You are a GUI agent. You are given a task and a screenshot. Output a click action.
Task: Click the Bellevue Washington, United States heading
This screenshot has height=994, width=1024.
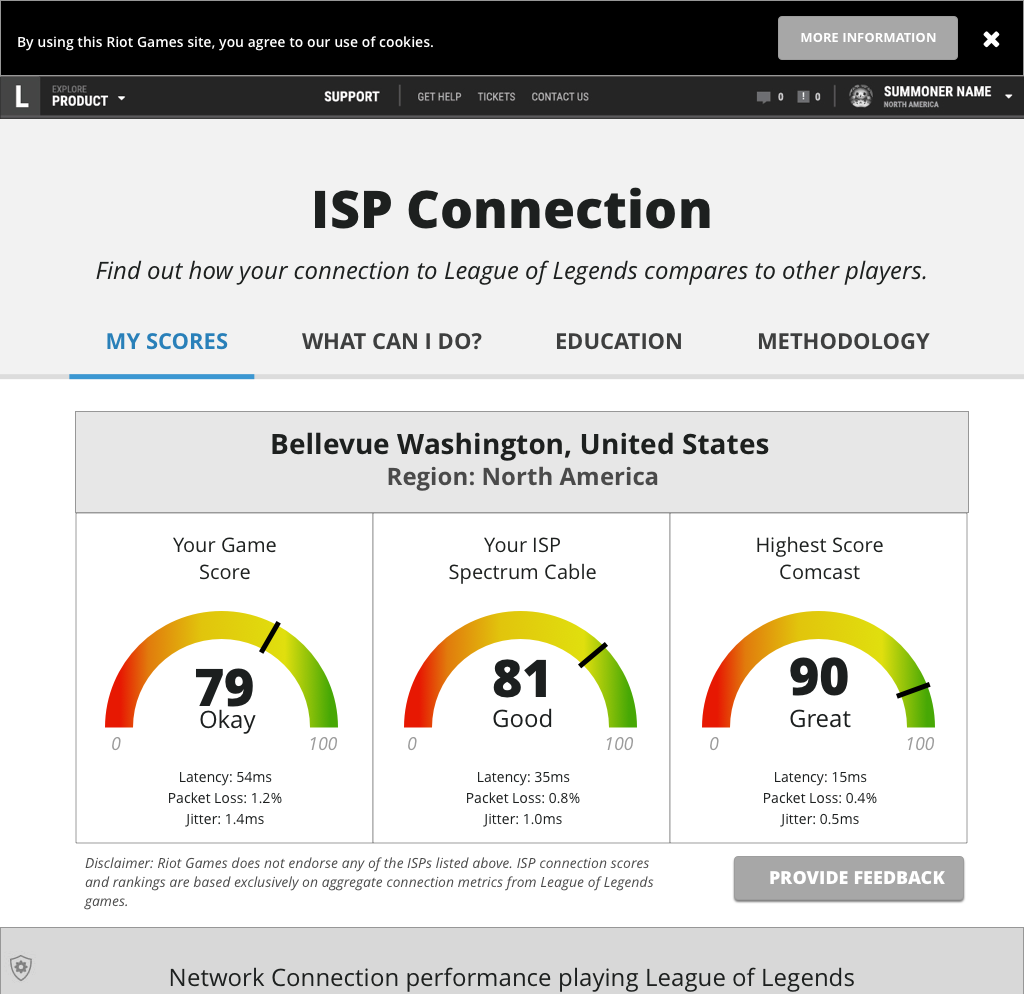coord(520,444)
